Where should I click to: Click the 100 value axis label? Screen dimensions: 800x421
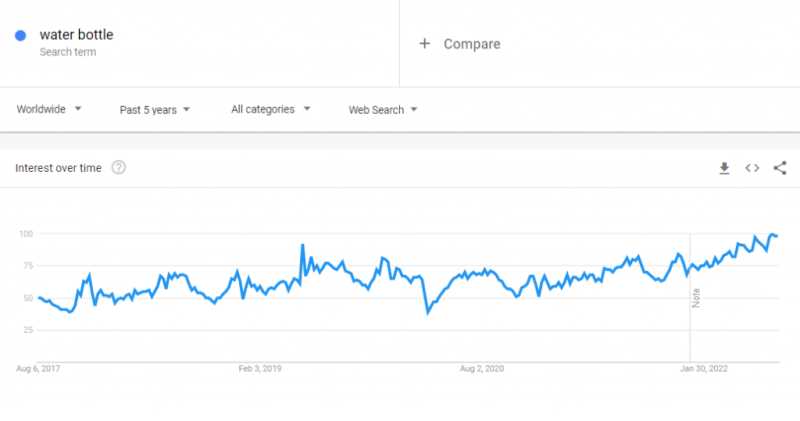tap(26, 234)
